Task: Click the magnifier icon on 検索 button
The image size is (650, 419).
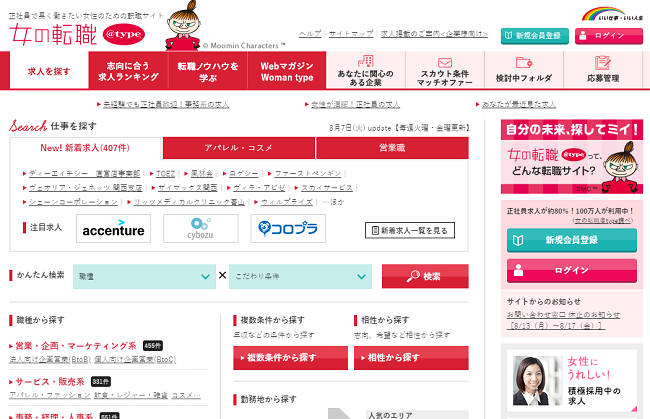Action: point(413,276)
